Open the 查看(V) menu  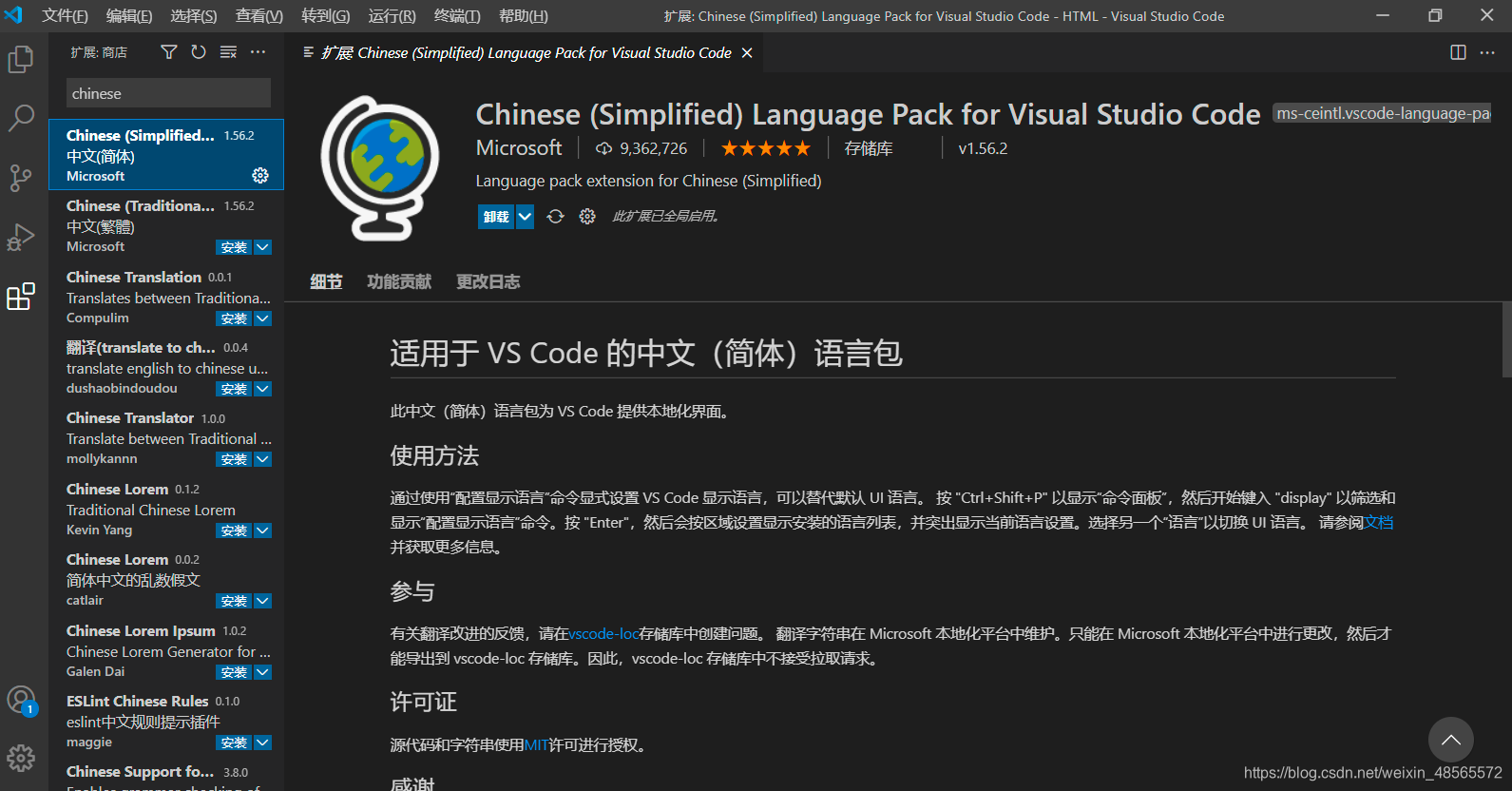tap(259, 16)
